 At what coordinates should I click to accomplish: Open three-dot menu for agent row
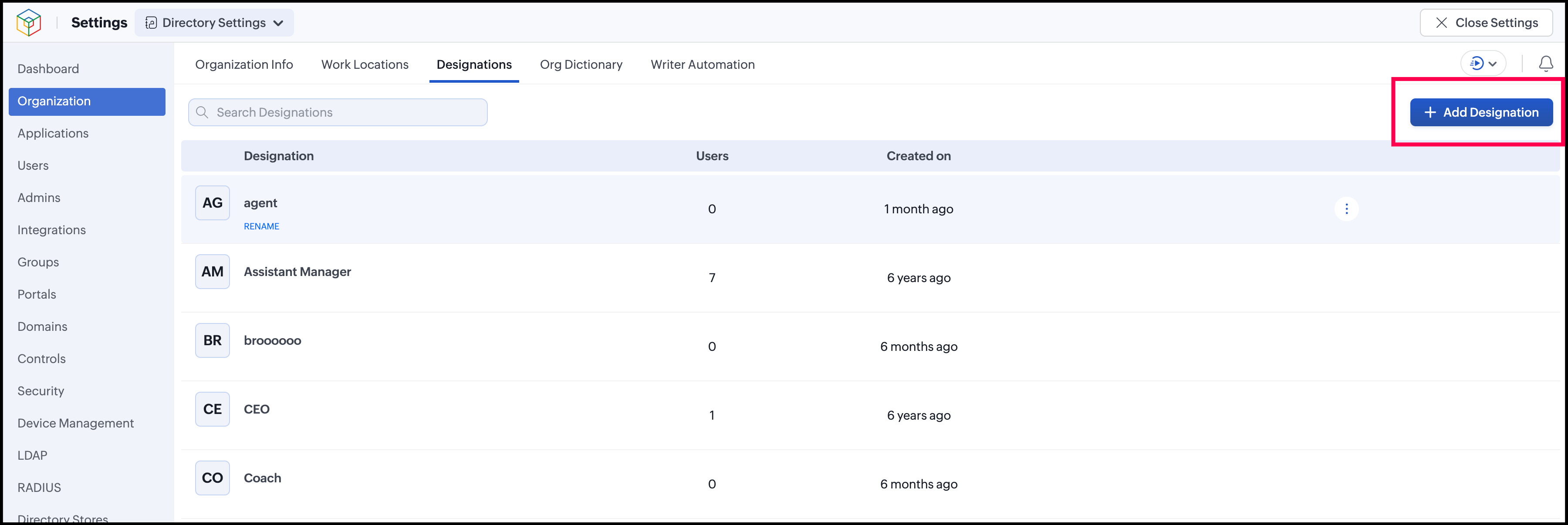1346,209
